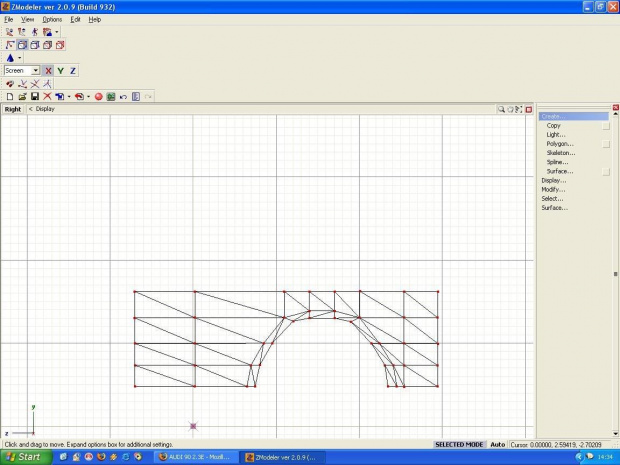This screenshot has height=465, width=620.
Task: Click the red sphere icon in toolbar
Action: click(x=98, y=96)
